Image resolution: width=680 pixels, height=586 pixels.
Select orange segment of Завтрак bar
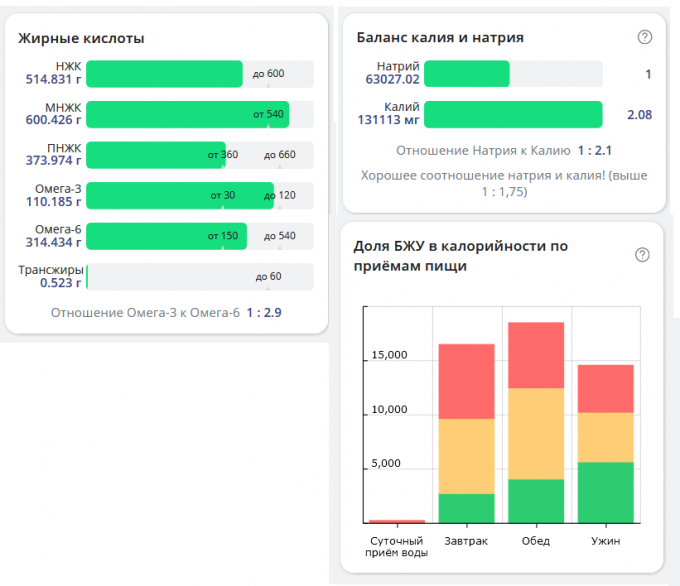tap(466, 456)
